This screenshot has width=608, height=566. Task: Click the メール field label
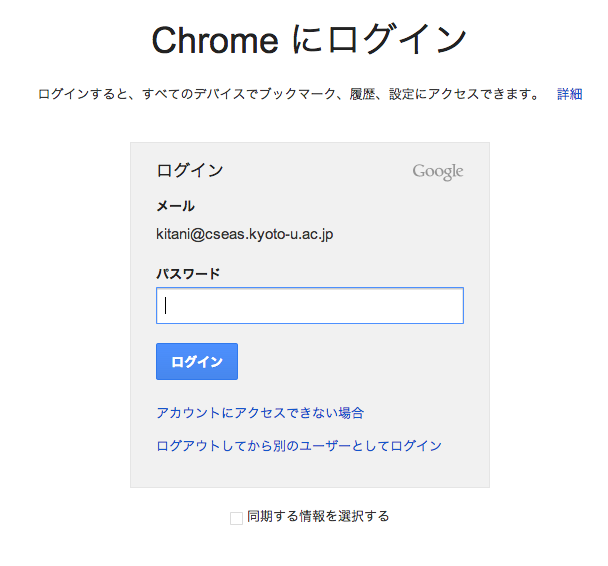click(175, 206)
